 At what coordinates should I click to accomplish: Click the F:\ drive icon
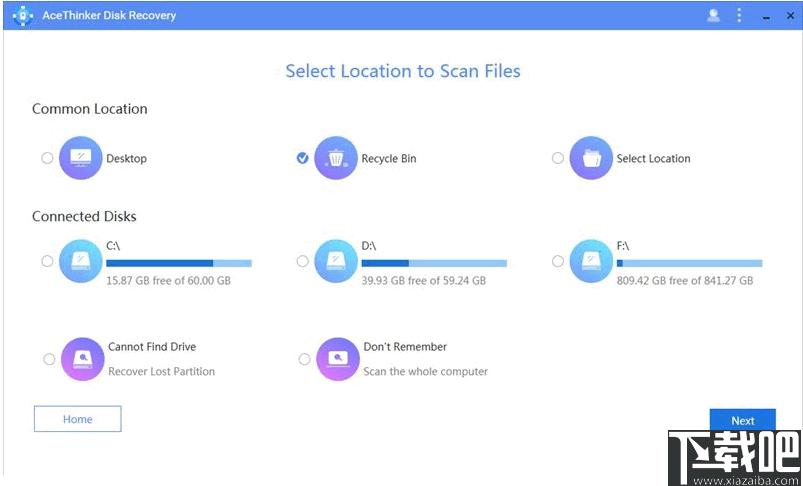pyautogui.click(x=591, y=261)
